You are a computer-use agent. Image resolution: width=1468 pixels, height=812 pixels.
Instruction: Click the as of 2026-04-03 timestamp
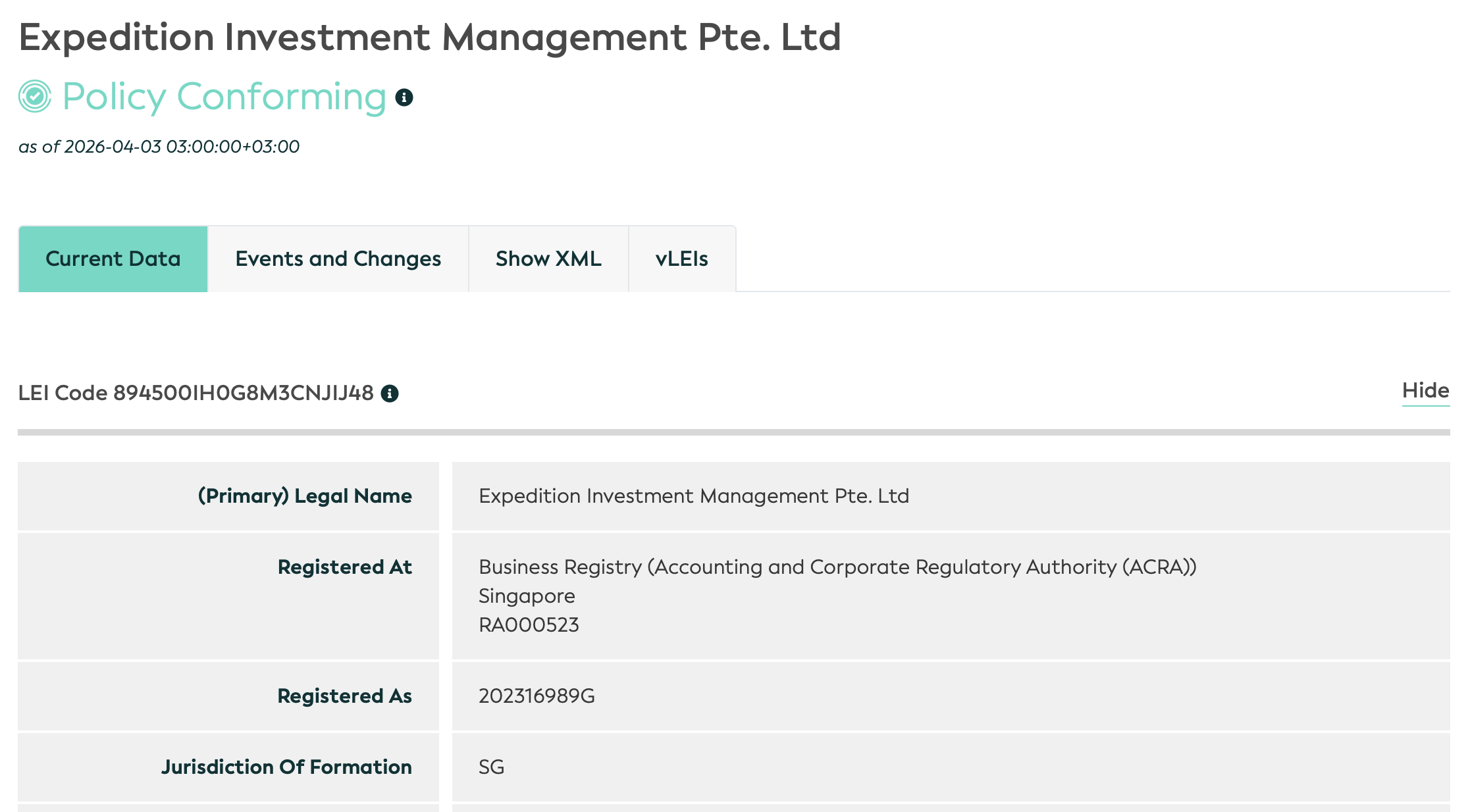pos(159,146)
